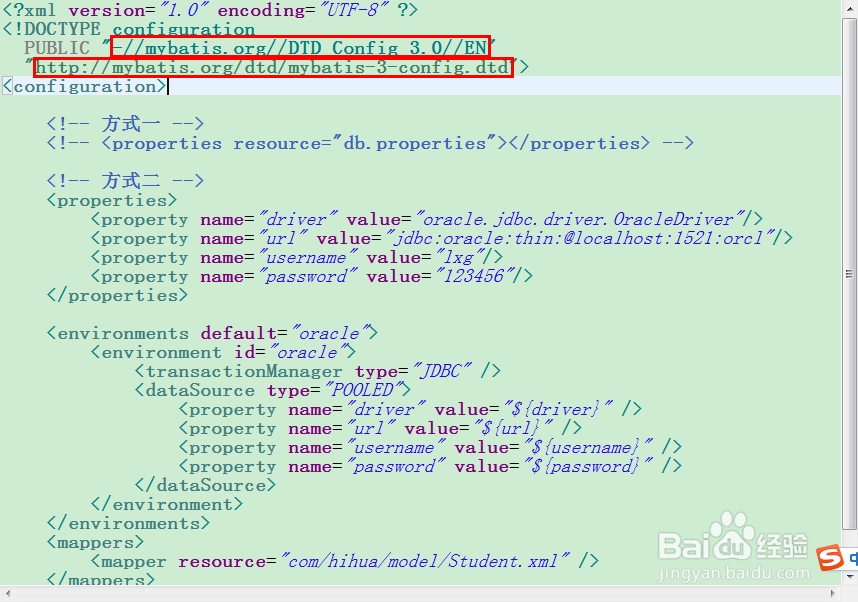Click the opening "<properties>" tag
858x602 pixels.
[112, 200]
